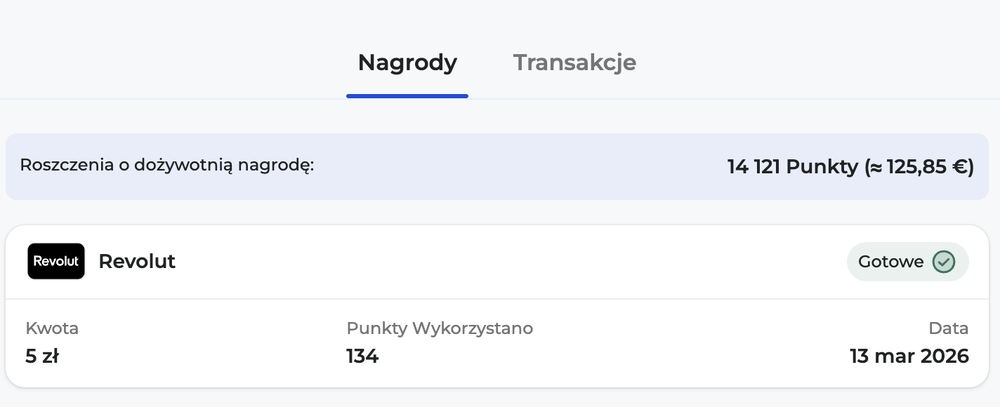This screenshot has width=1000, height=407.
Task: Click the empty header space right of Revolut name
Action: click(x=500, y=262)
